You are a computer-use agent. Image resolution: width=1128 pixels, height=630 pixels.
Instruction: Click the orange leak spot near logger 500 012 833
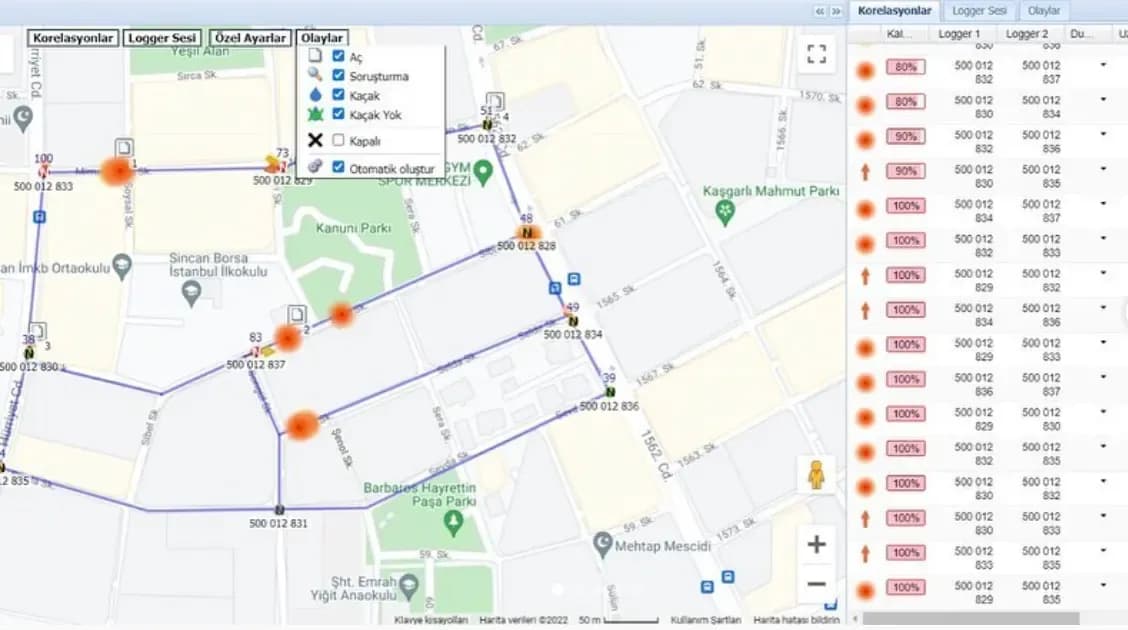[117, 171]
